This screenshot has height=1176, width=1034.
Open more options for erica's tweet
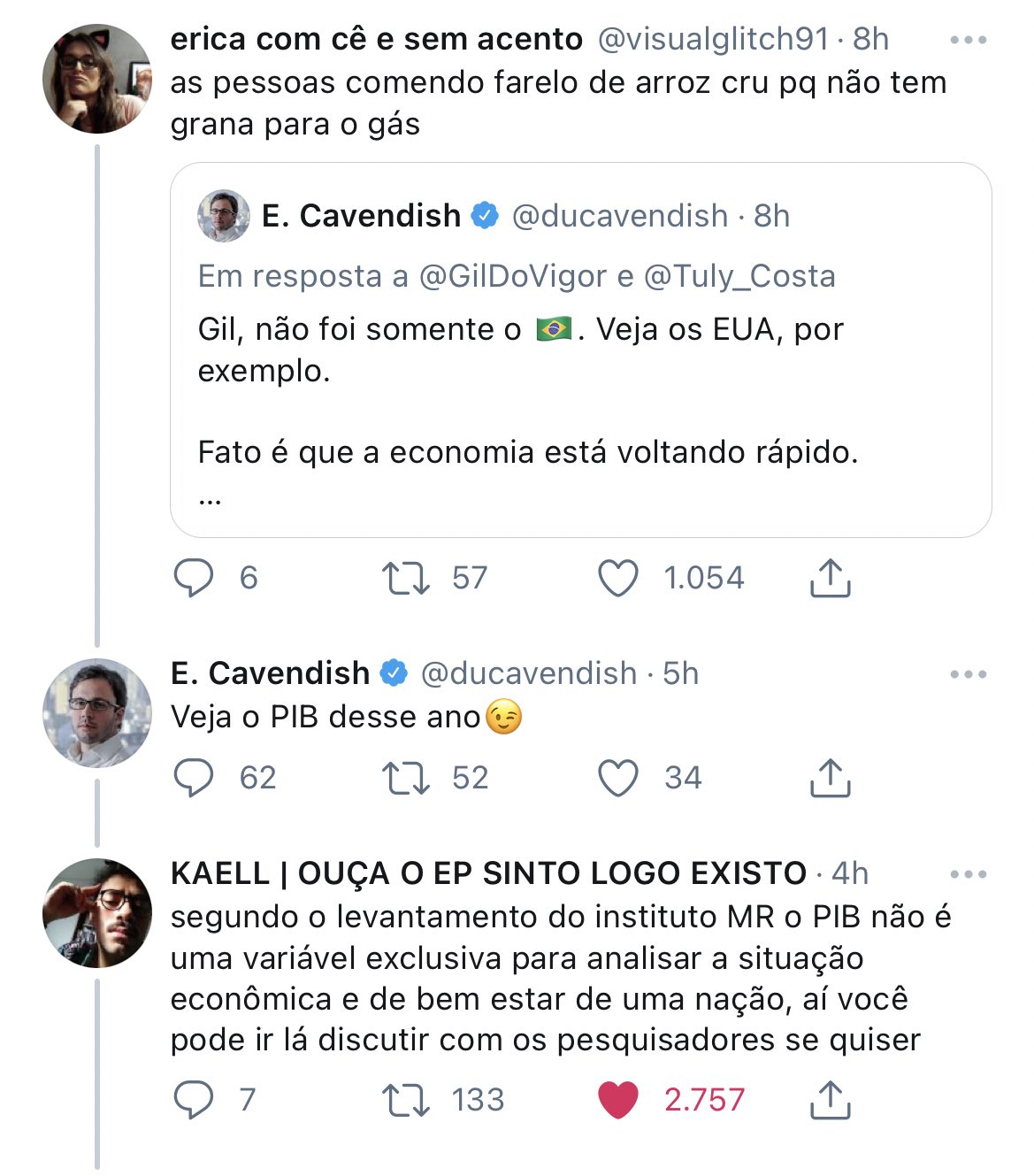968,40
